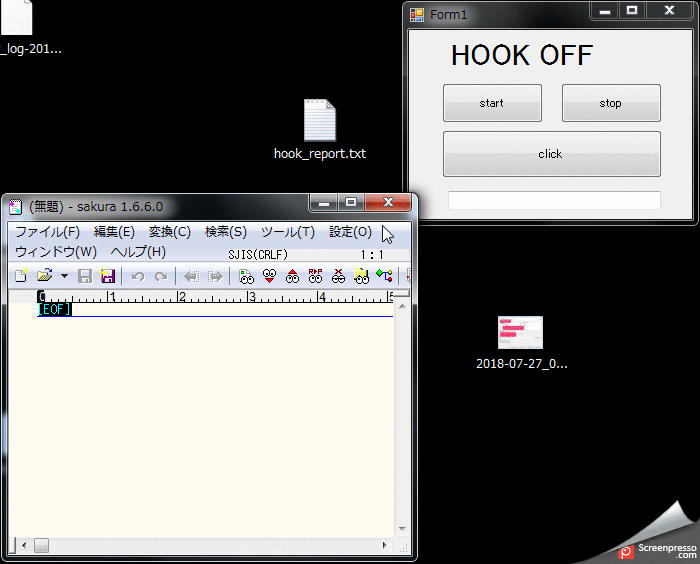Click the Find Previous up-arrow eyes icon

pos(292,276)
